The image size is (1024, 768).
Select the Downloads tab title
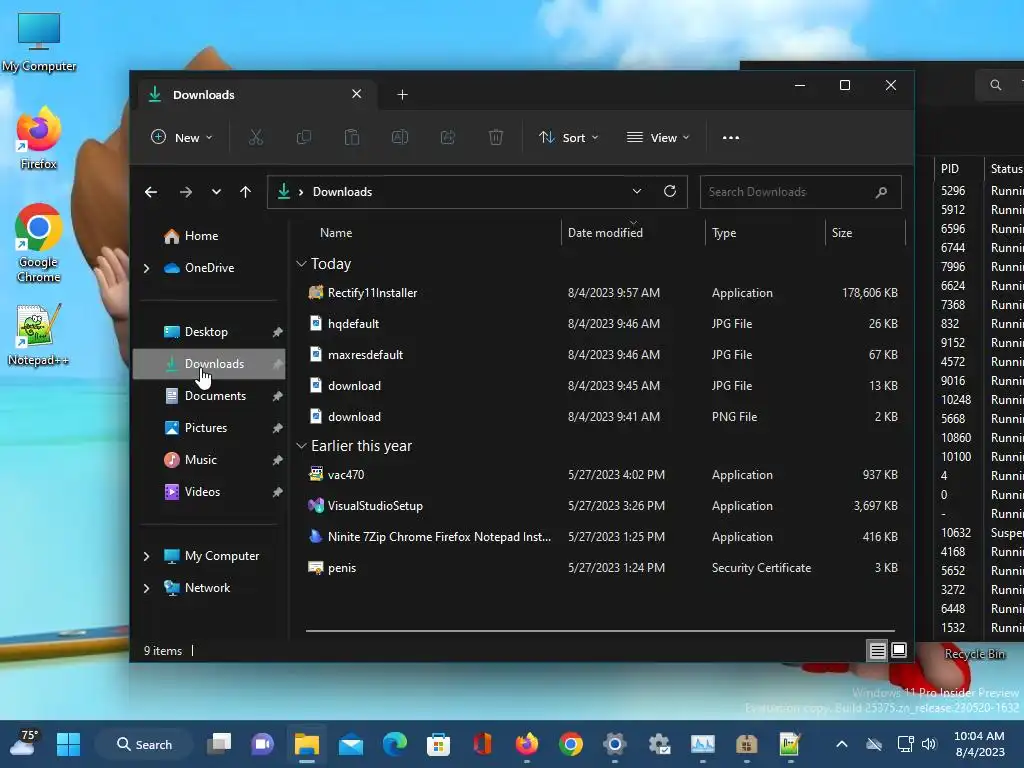(x=204, y=95)
